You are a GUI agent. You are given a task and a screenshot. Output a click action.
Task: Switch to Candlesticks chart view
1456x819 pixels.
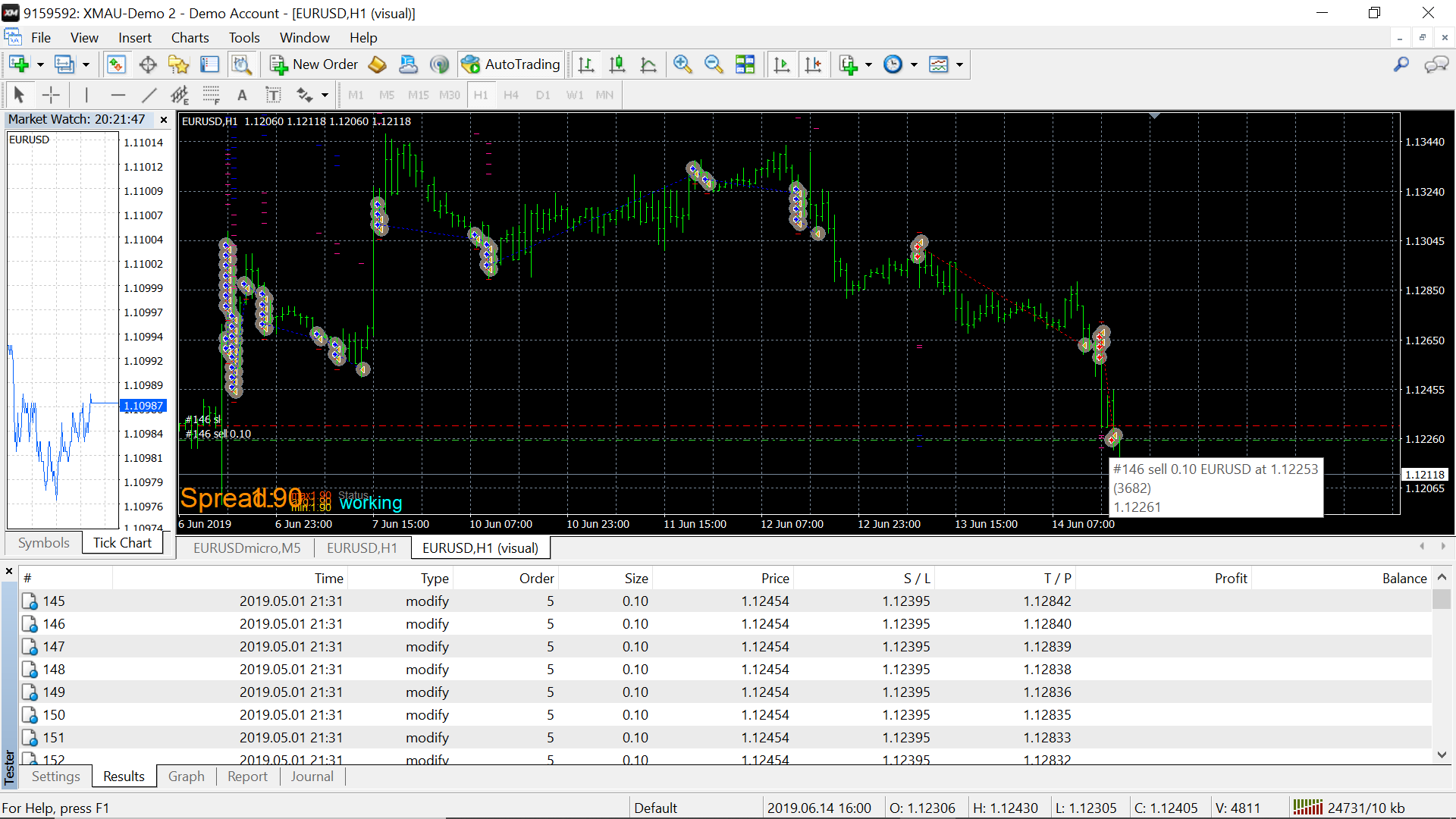pyautogui.click(x=617, y=64)
